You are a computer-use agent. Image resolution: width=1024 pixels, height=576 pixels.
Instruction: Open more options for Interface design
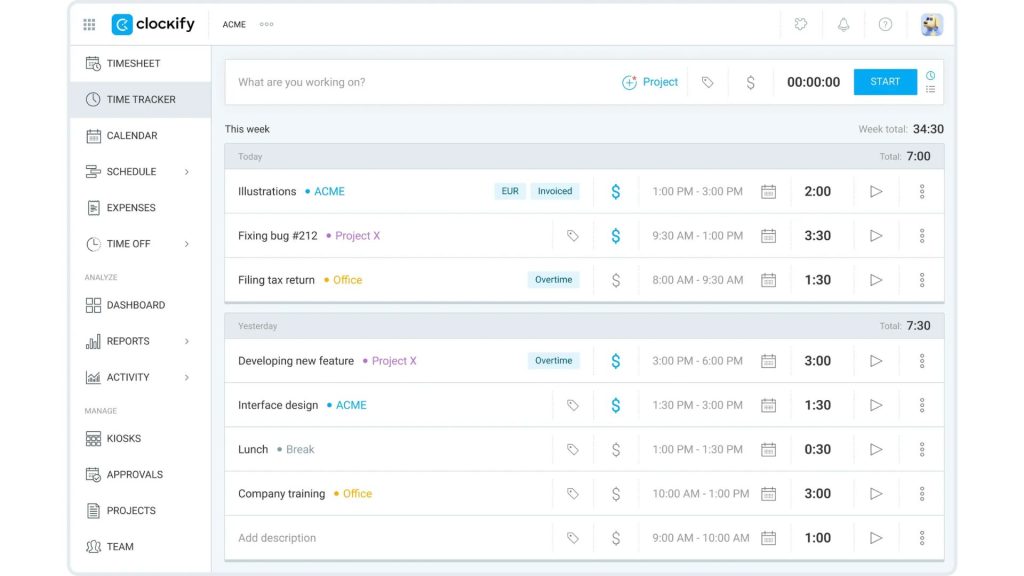click(922, 406)
